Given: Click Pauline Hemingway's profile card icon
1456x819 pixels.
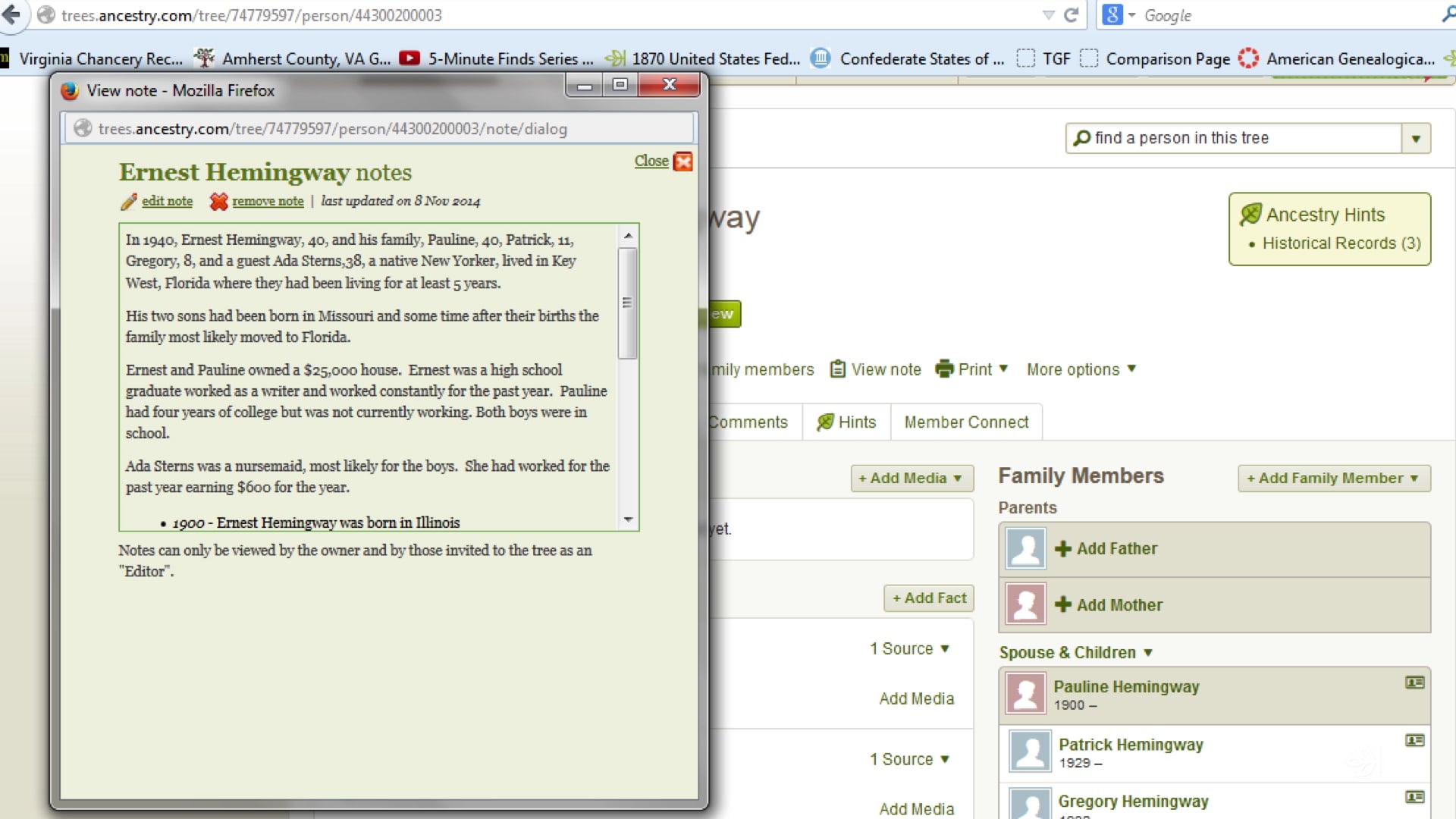Looking at the screenshot, I should (x=1414, y=682).
